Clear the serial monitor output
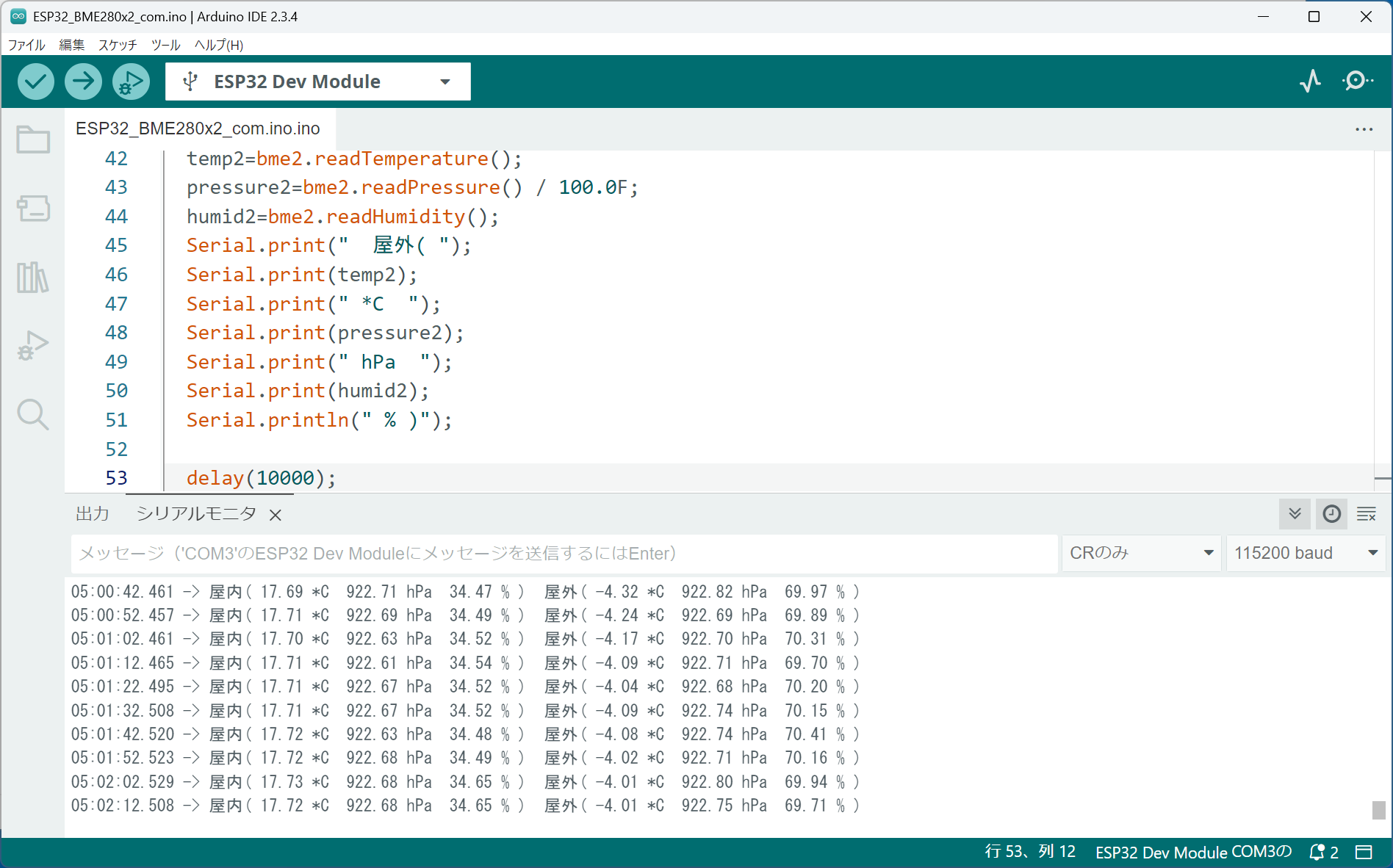The width and height of the screenshot is (1393, 868). coord(1367,514)
